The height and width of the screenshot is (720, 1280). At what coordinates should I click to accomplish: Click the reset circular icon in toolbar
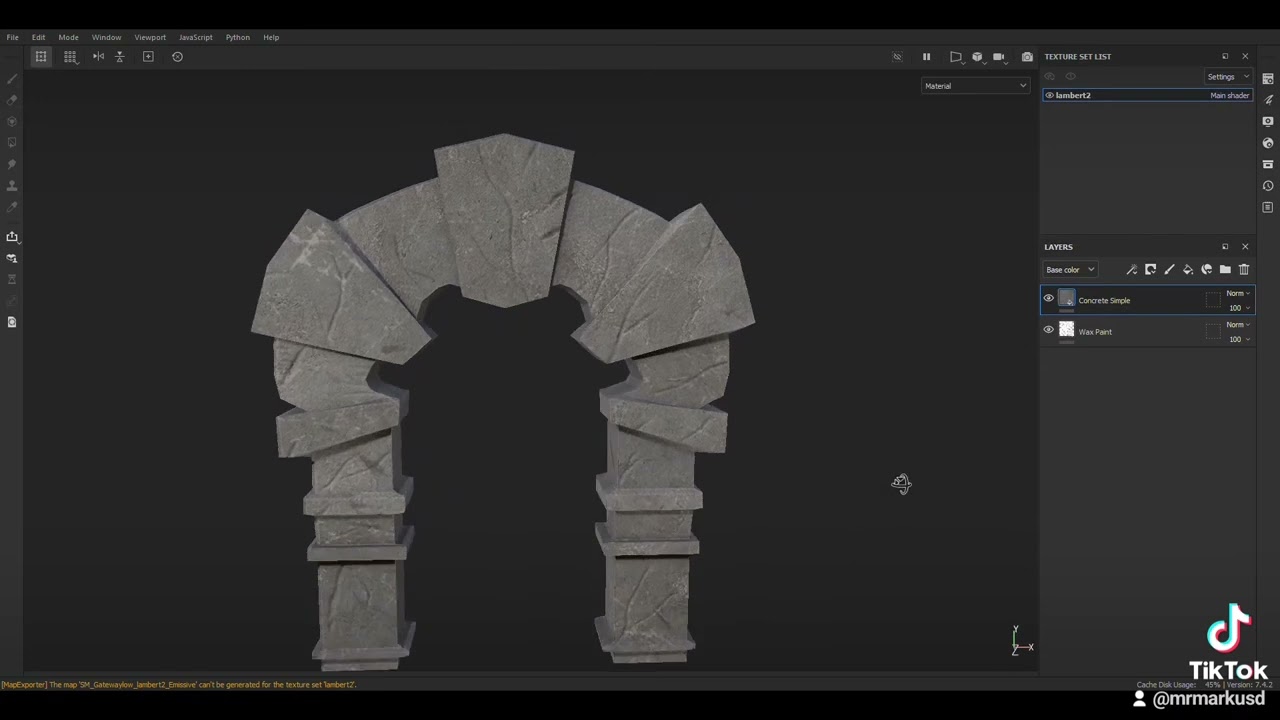coord(177,57)
